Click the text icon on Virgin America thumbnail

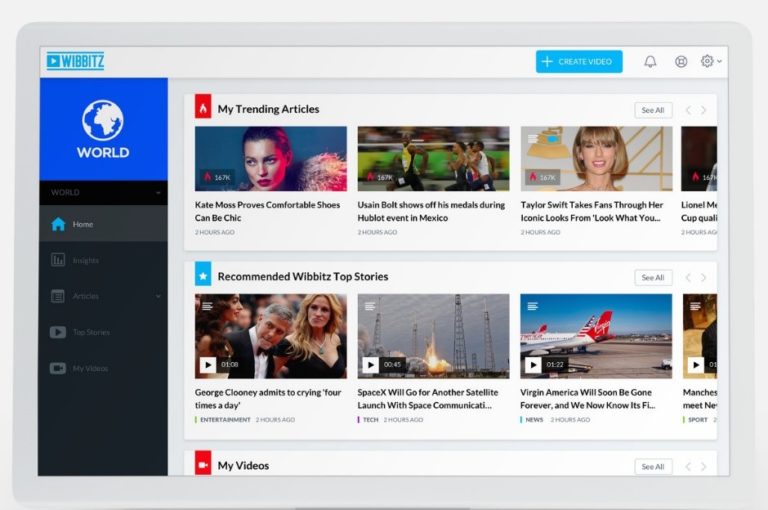tap(533, 306)
